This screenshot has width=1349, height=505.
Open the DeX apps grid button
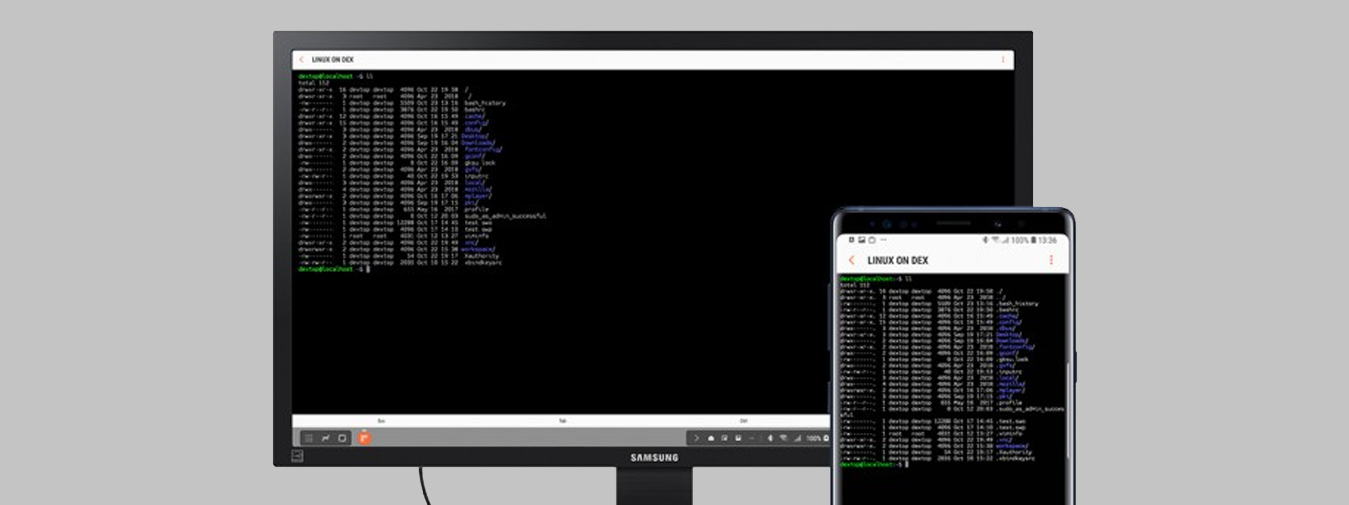[x=309, y=438]
